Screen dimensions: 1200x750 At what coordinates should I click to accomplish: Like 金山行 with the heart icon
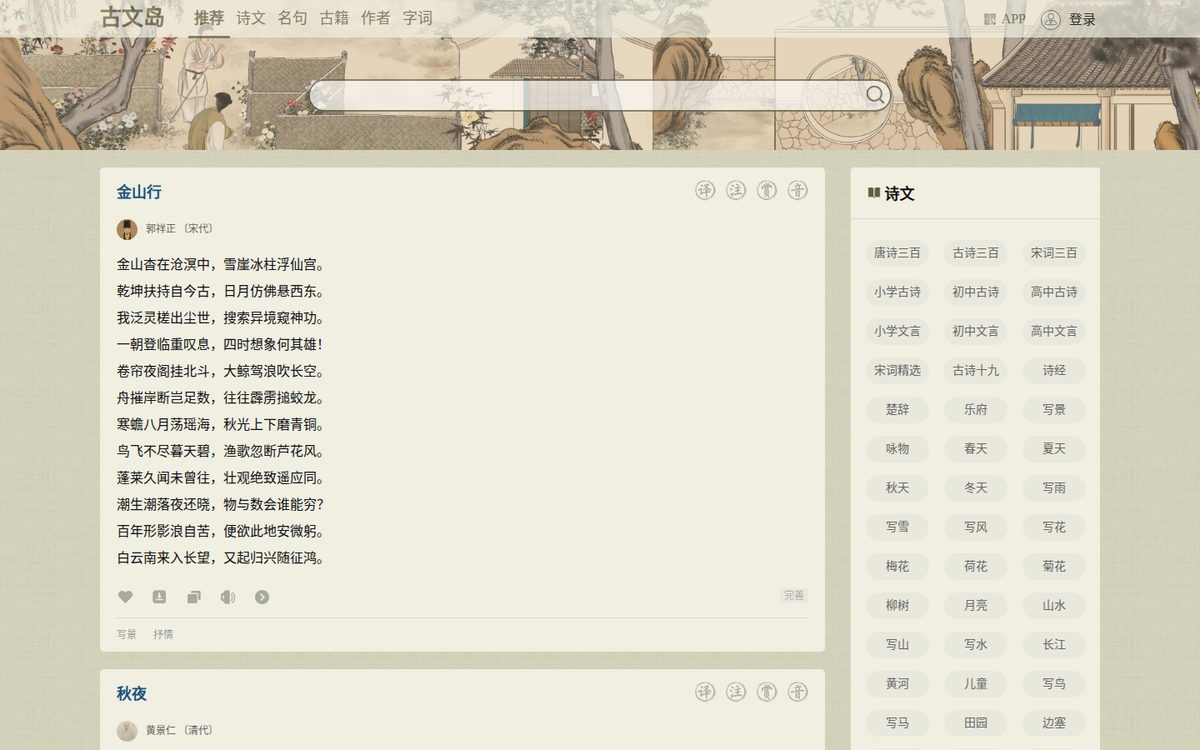pyautogui.click(x=125, y=597)
